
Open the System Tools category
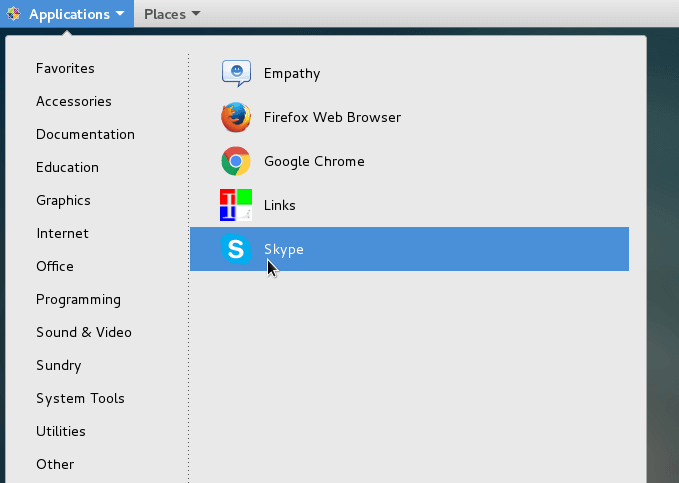click(80, 398)
